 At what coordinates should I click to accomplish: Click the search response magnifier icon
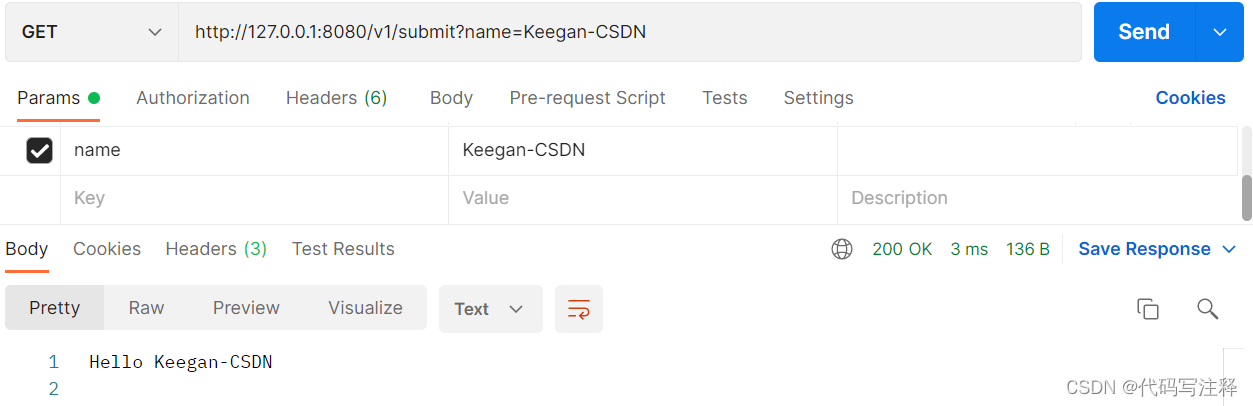coord(1207,309)
